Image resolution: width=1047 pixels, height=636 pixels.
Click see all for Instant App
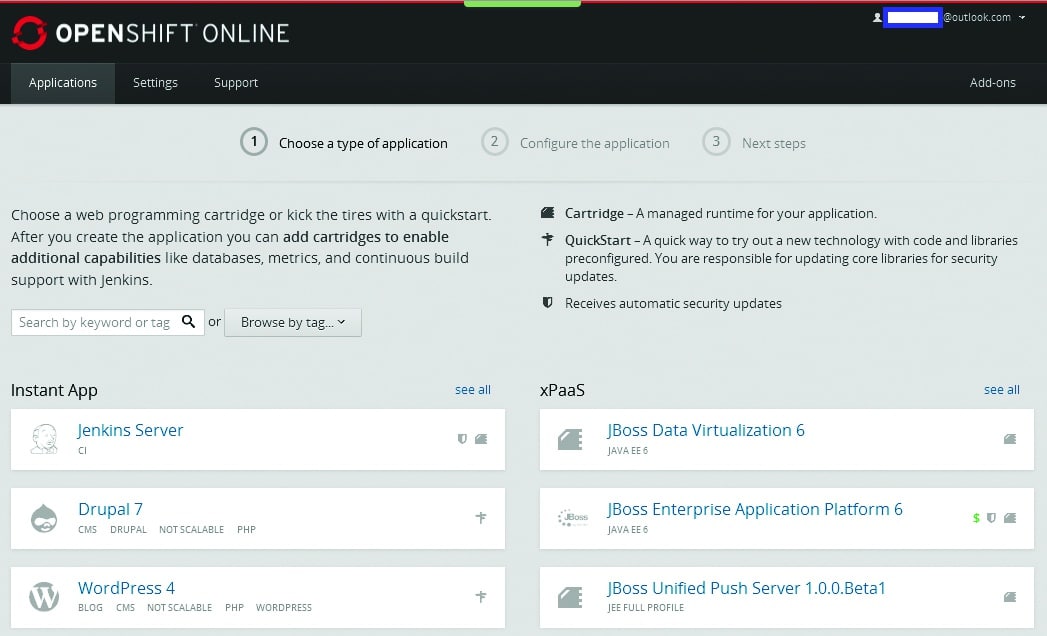(x=472, y=390)
